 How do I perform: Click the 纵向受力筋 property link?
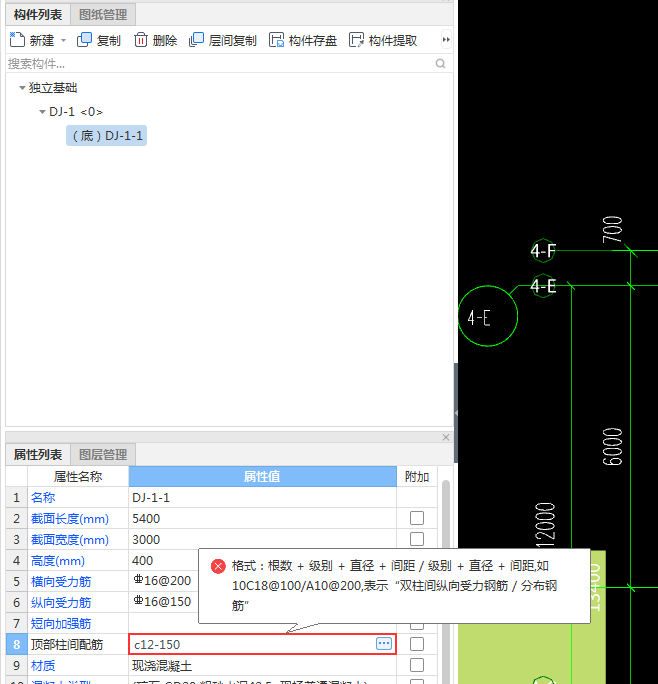coord(61,602)
